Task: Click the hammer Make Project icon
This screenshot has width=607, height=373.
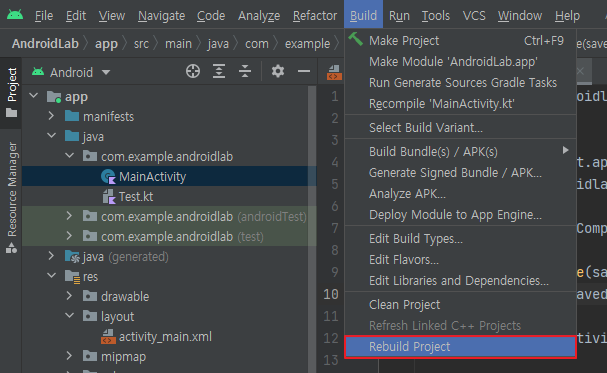Action: coord(355,39)
